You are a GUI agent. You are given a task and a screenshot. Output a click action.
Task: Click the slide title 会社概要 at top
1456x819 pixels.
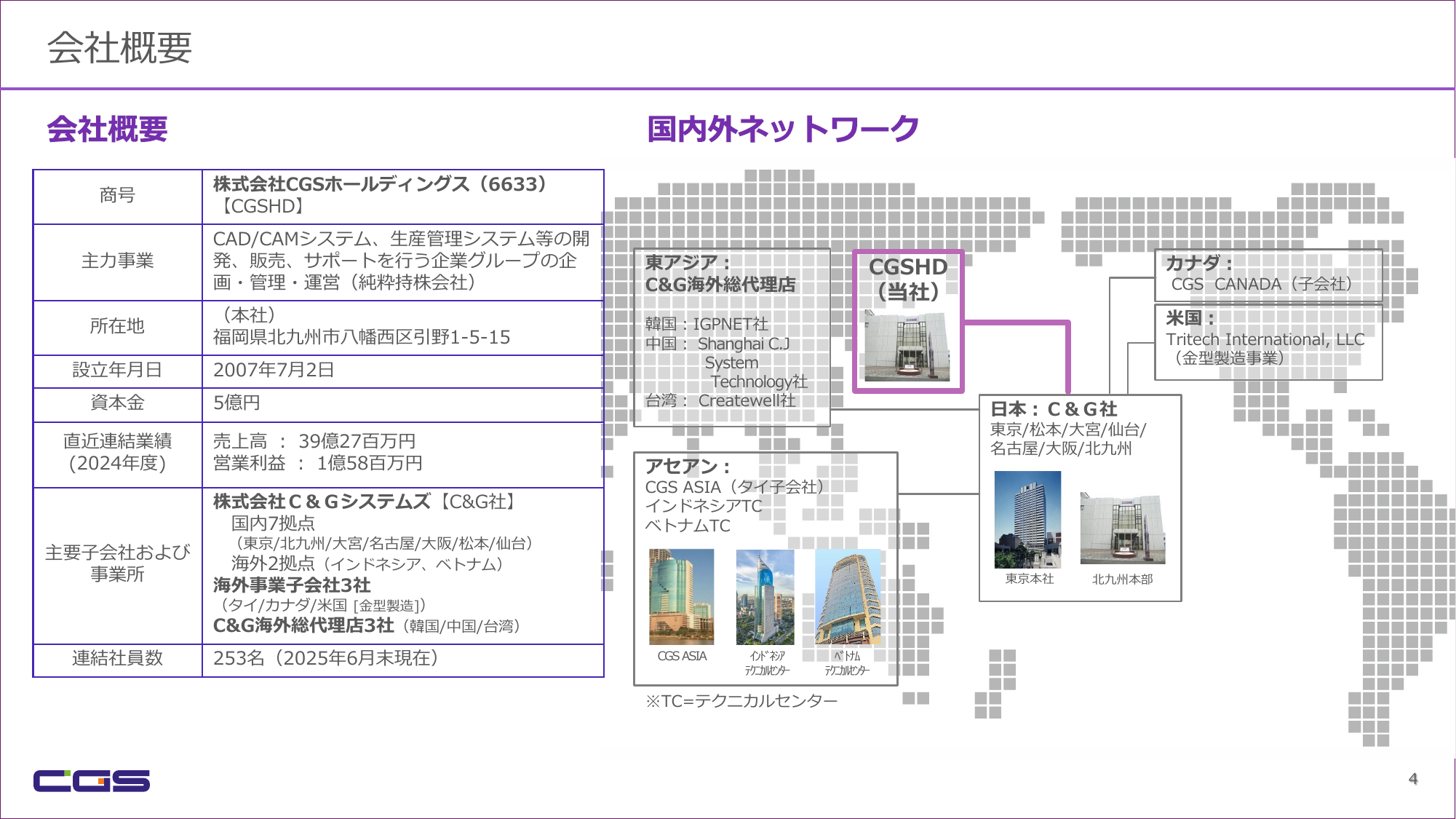coord(119,47)
